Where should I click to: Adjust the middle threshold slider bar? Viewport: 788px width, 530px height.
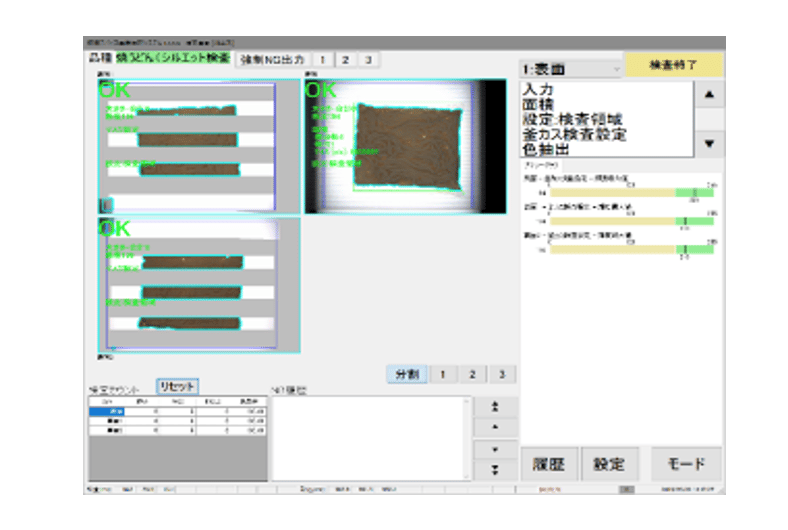(631, 221)
